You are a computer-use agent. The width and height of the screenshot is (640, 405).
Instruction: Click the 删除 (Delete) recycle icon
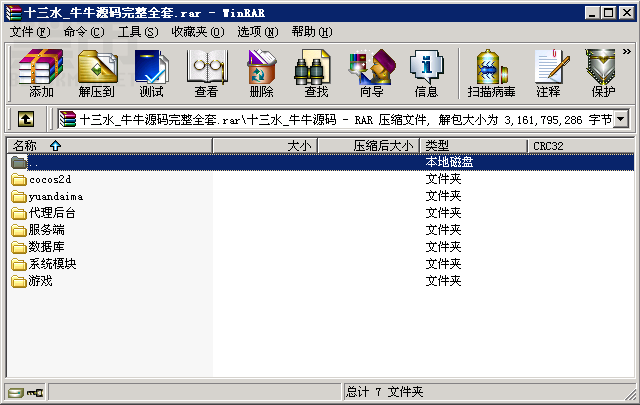[x=262, y=73]
